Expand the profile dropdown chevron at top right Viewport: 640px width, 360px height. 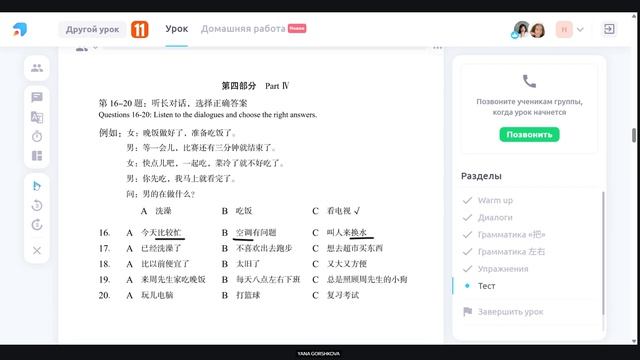pyautogui.click(x=580, y=29)
